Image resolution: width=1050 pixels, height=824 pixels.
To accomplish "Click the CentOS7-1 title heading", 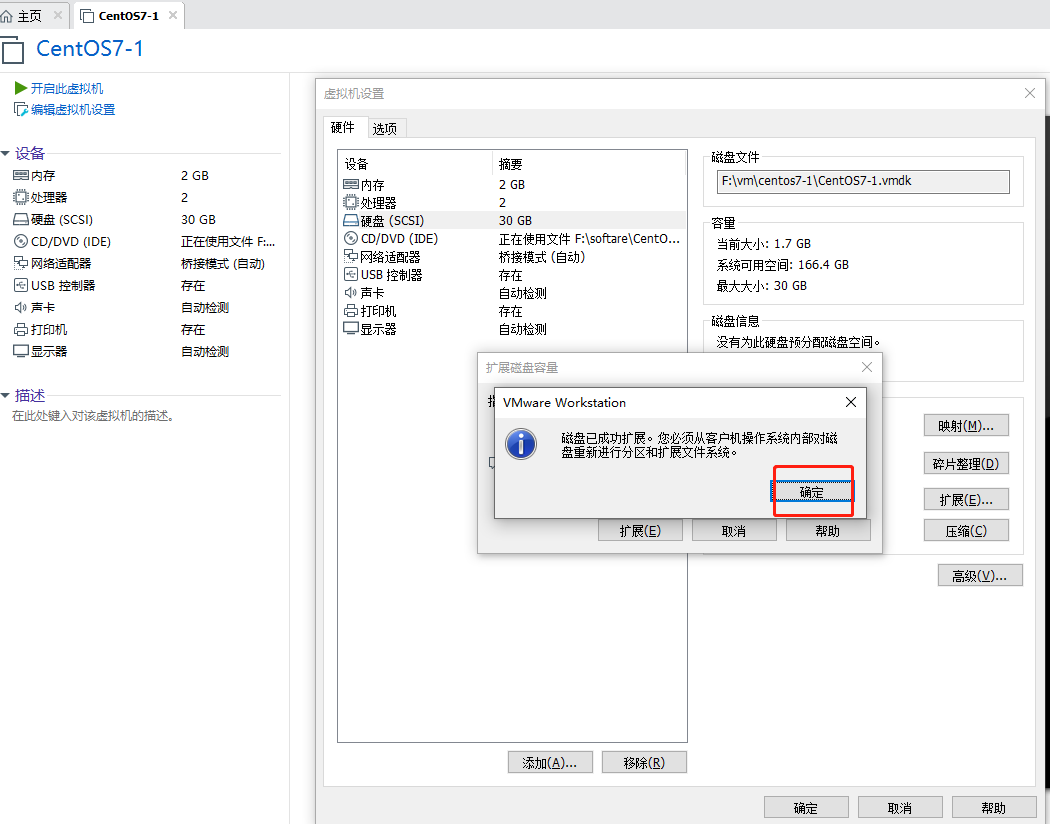I will pyautogui.click(x=90, y=48).
